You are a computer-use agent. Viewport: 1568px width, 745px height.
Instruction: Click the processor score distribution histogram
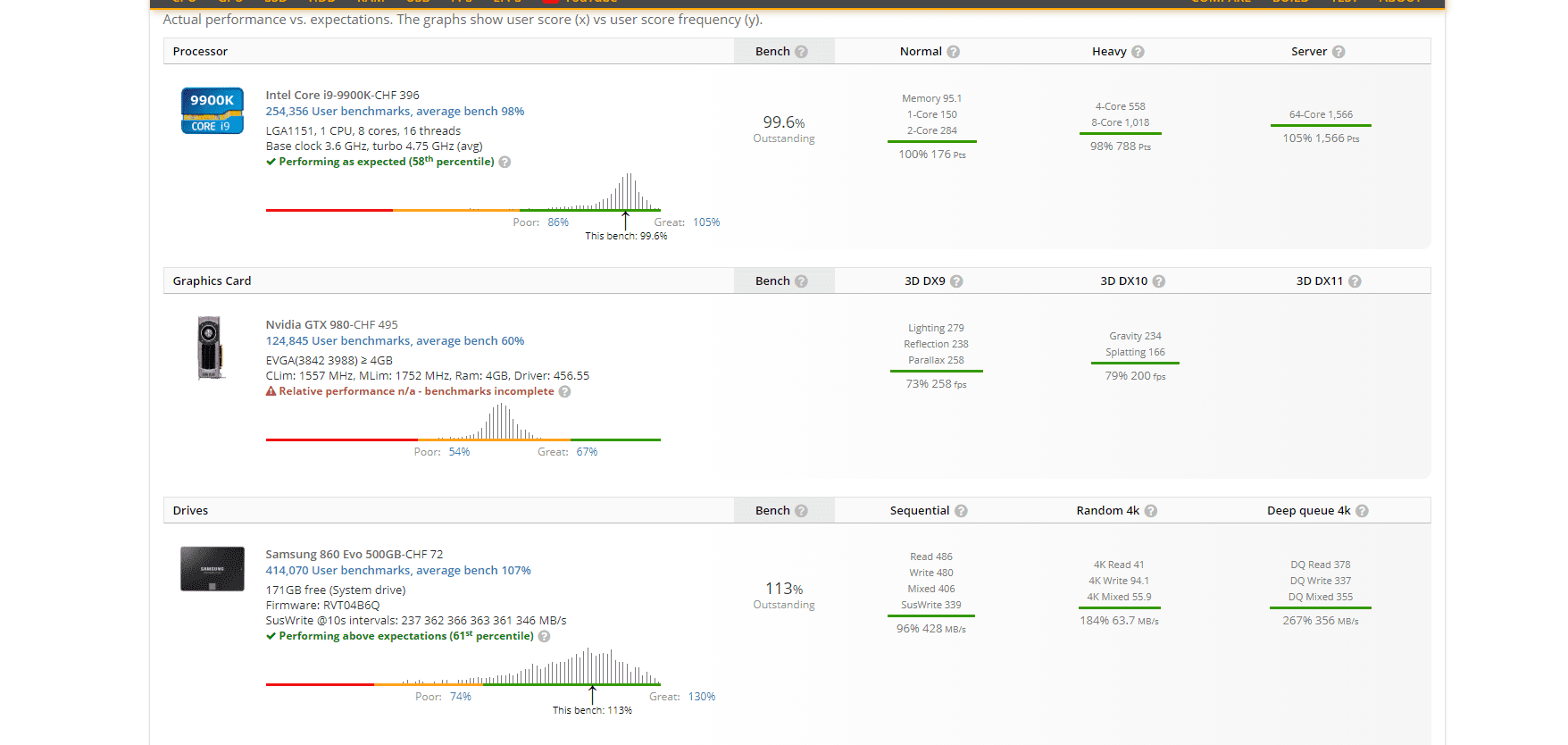click(463, 192)
